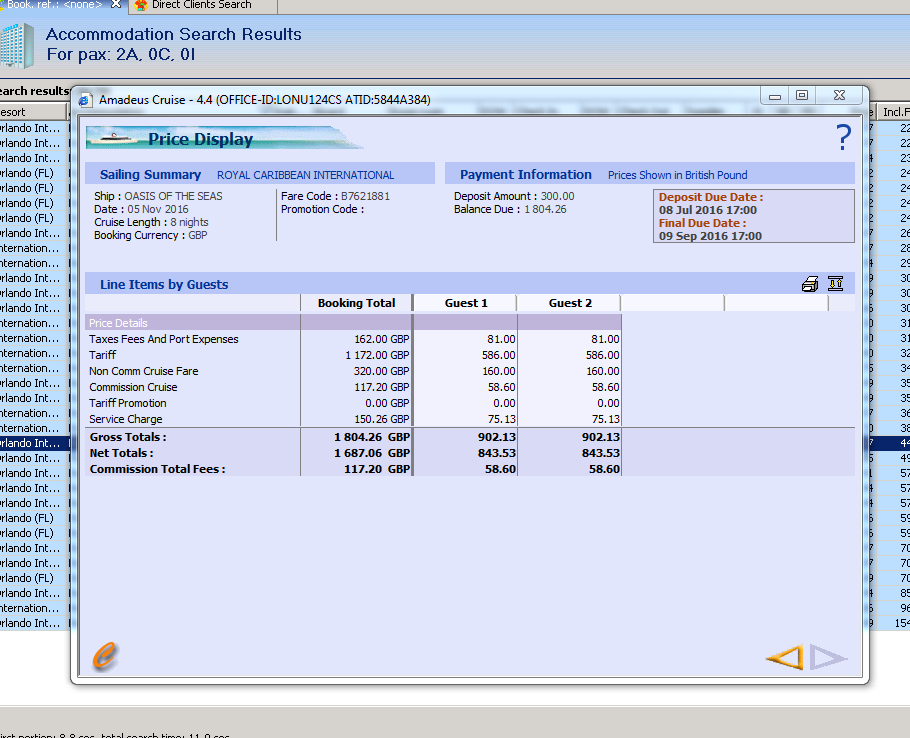Click the Balance Due 1 804.26 text
The width and height of the screenshot is (910, 738).
510,209
